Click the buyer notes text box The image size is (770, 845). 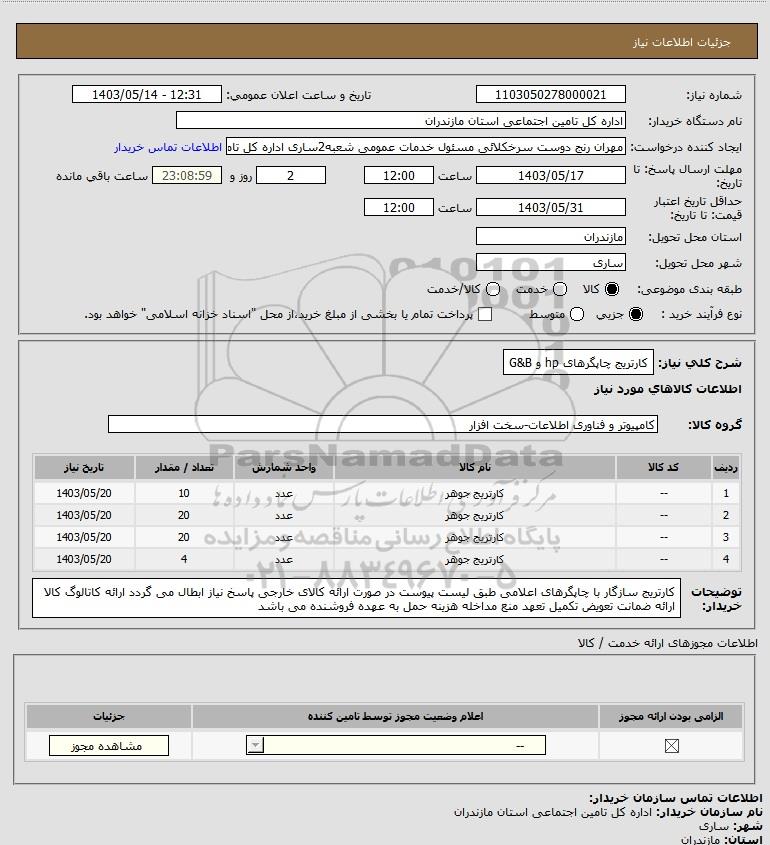tap(356, 599)
